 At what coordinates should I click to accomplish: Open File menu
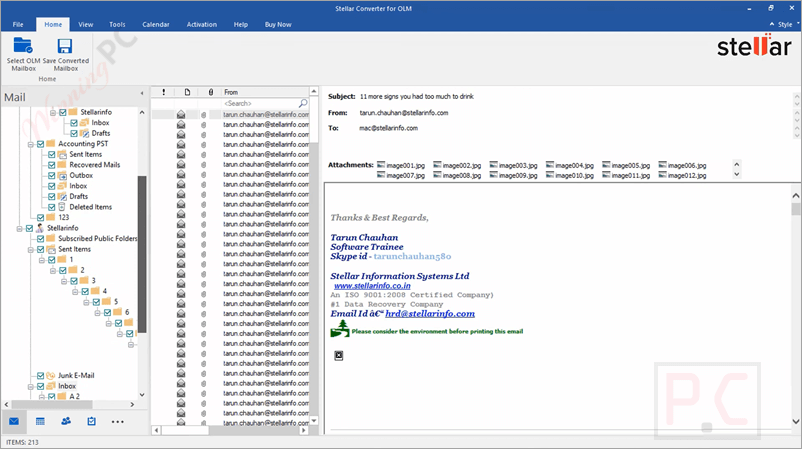click(18, 25)
